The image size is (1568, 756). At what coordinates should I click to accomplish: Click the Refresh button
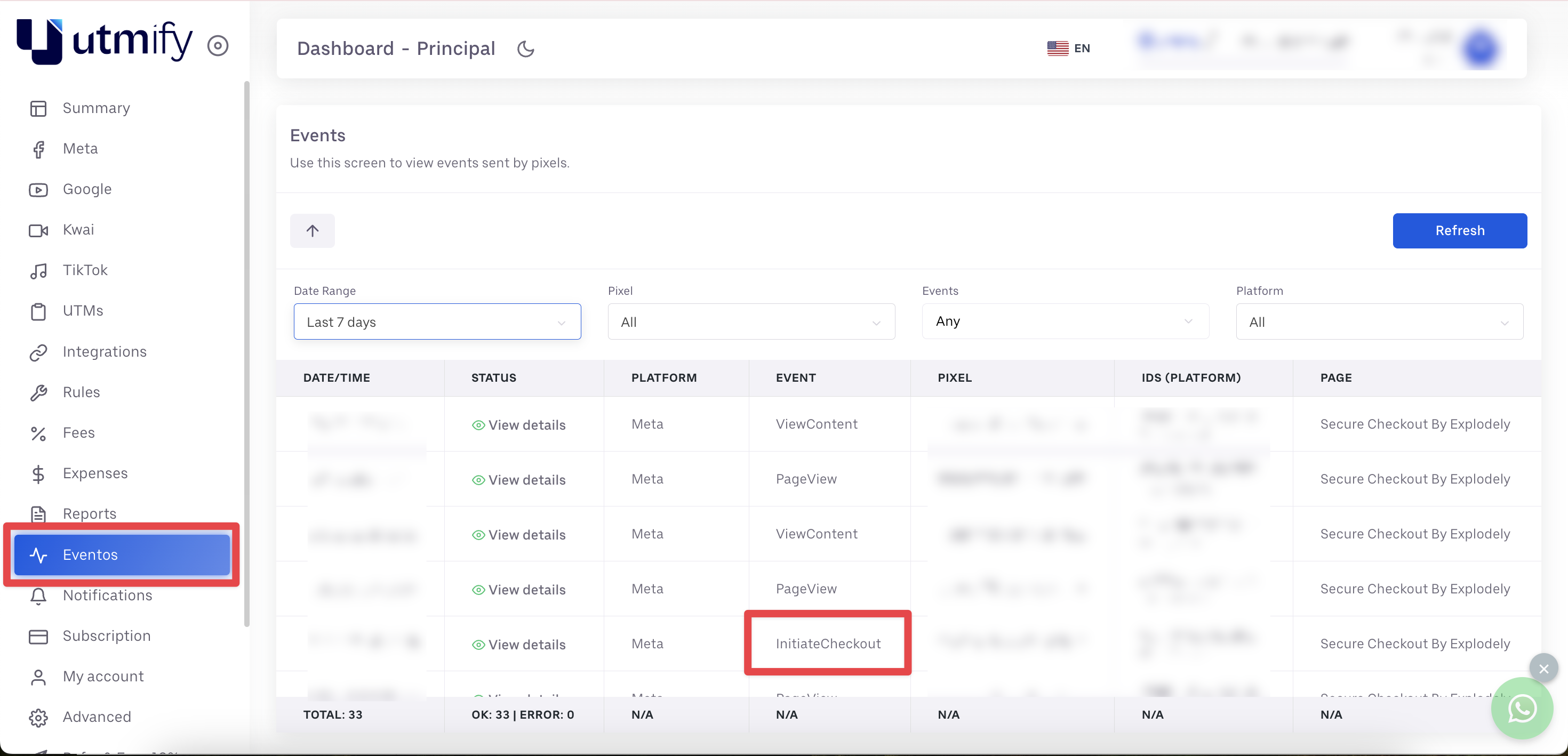(1460, 231)
